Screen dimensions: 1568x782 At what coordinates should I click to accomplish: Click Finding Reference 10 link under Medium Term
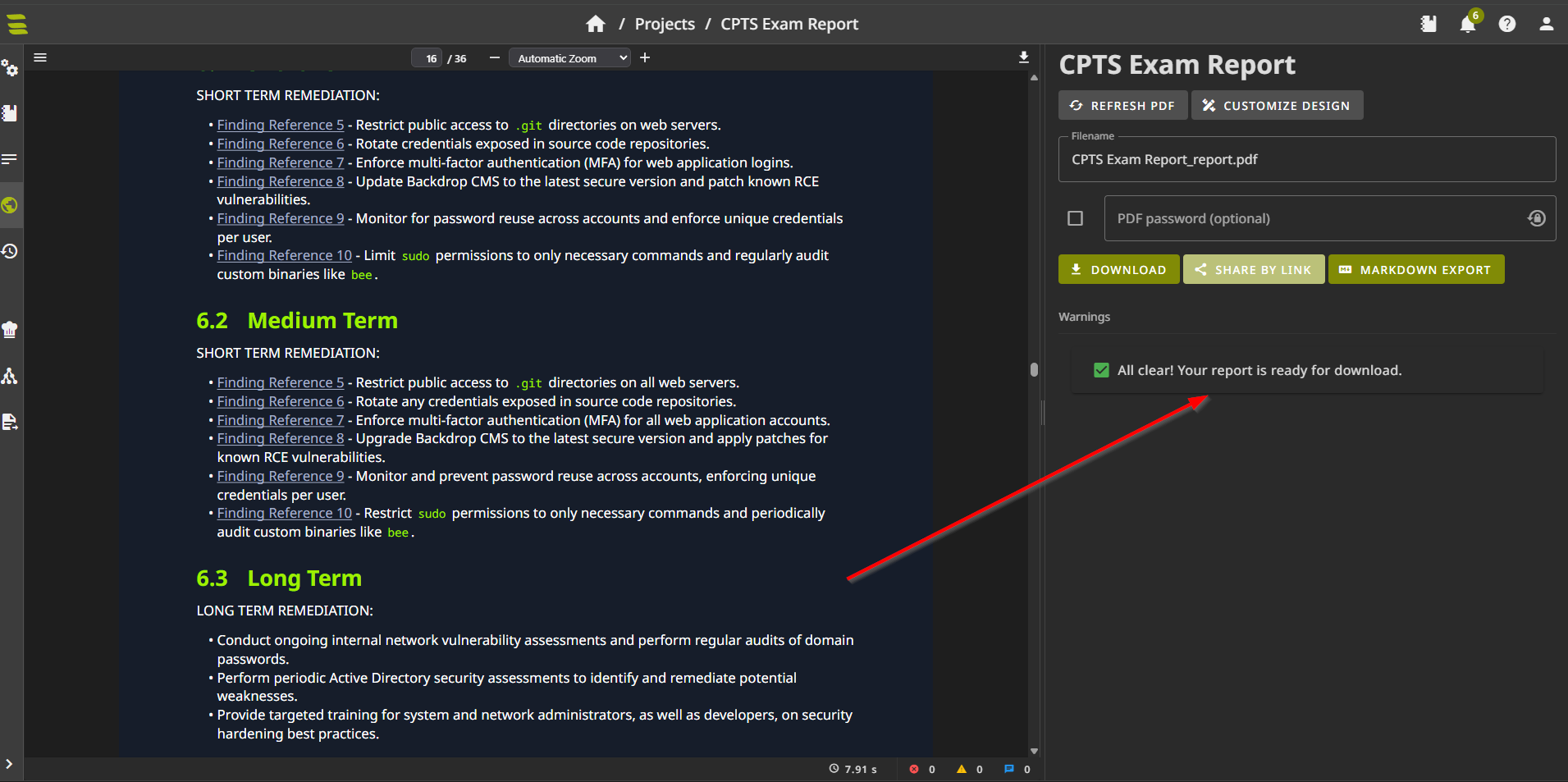coord(284,513)
